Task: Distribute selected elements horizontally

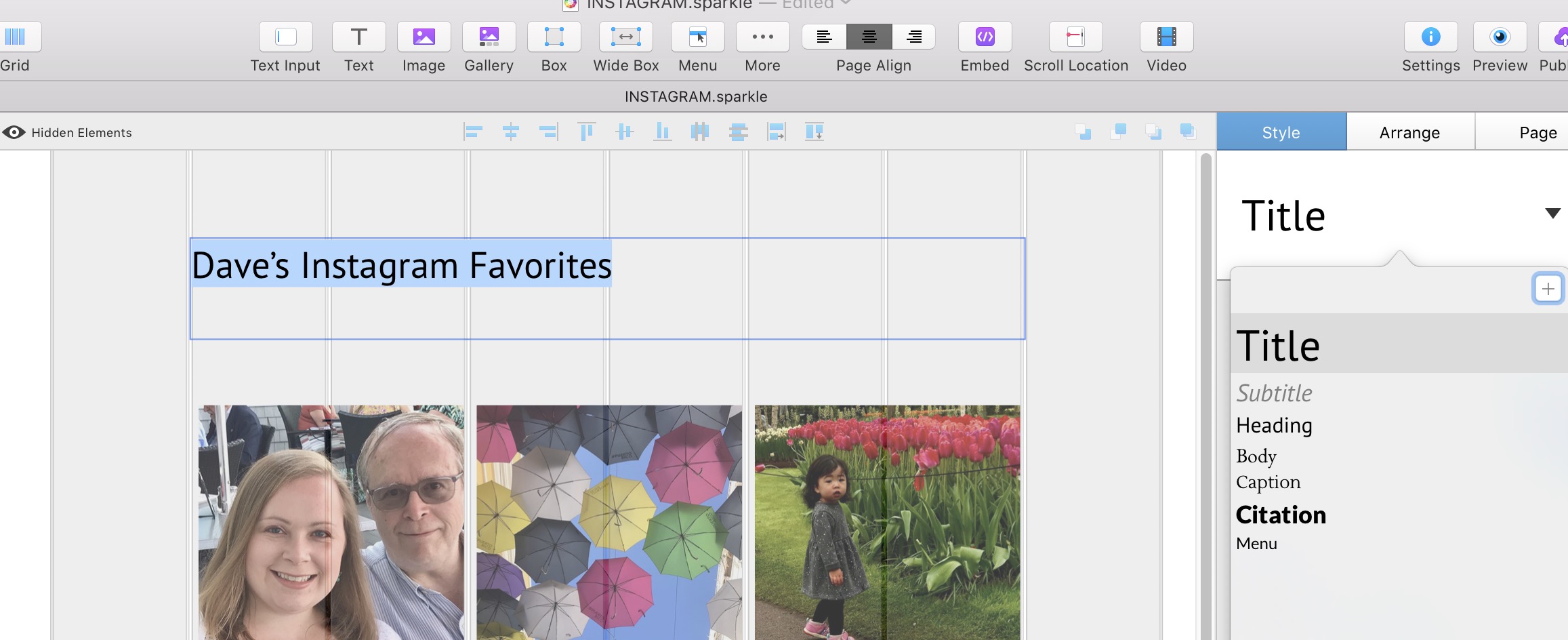Action: click(x=700, y=132)
